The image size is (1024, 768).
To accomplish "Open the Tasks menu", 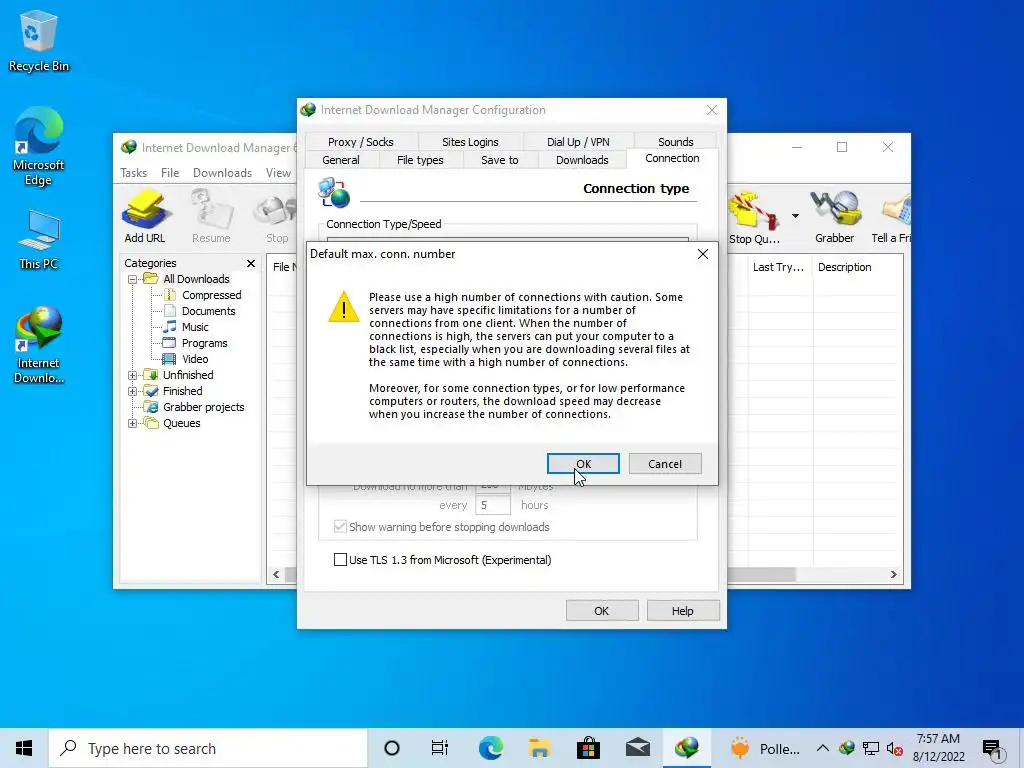I will tap(133, 173).
